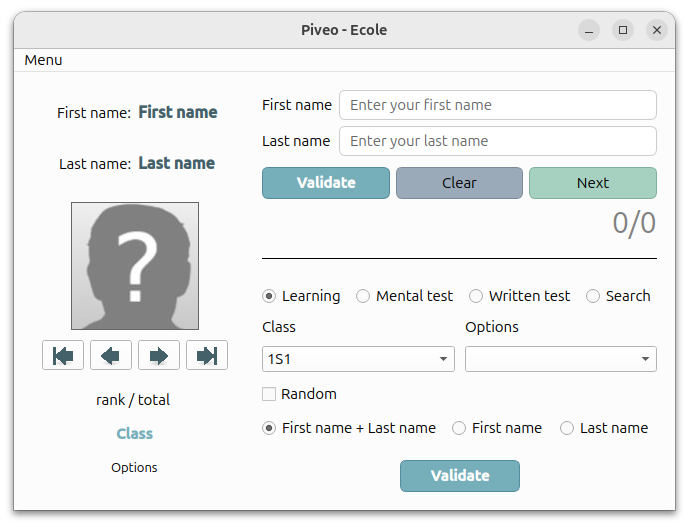Click the unknown student photo placeholder
This screenshot has width=689, height=527.
pyautogui.click(x=135, y=266)
